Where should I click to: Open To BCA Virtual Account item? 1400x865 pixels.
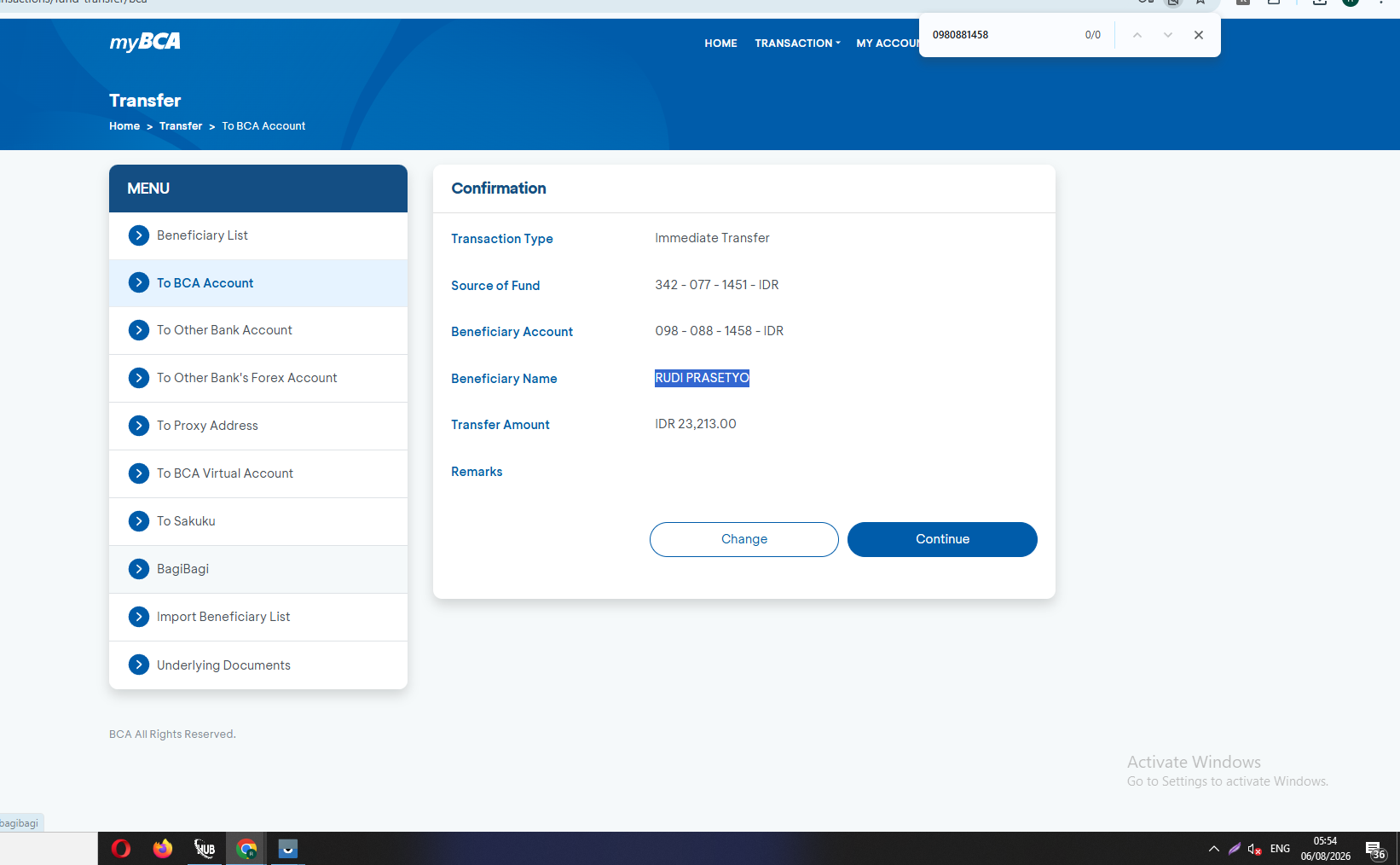tap(258, 473)
